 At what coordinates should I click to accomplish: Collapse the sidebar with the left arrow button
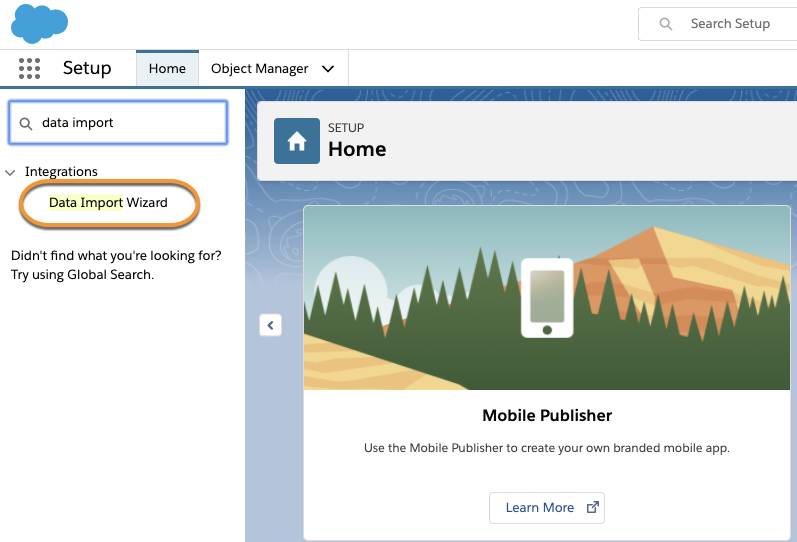270,325
